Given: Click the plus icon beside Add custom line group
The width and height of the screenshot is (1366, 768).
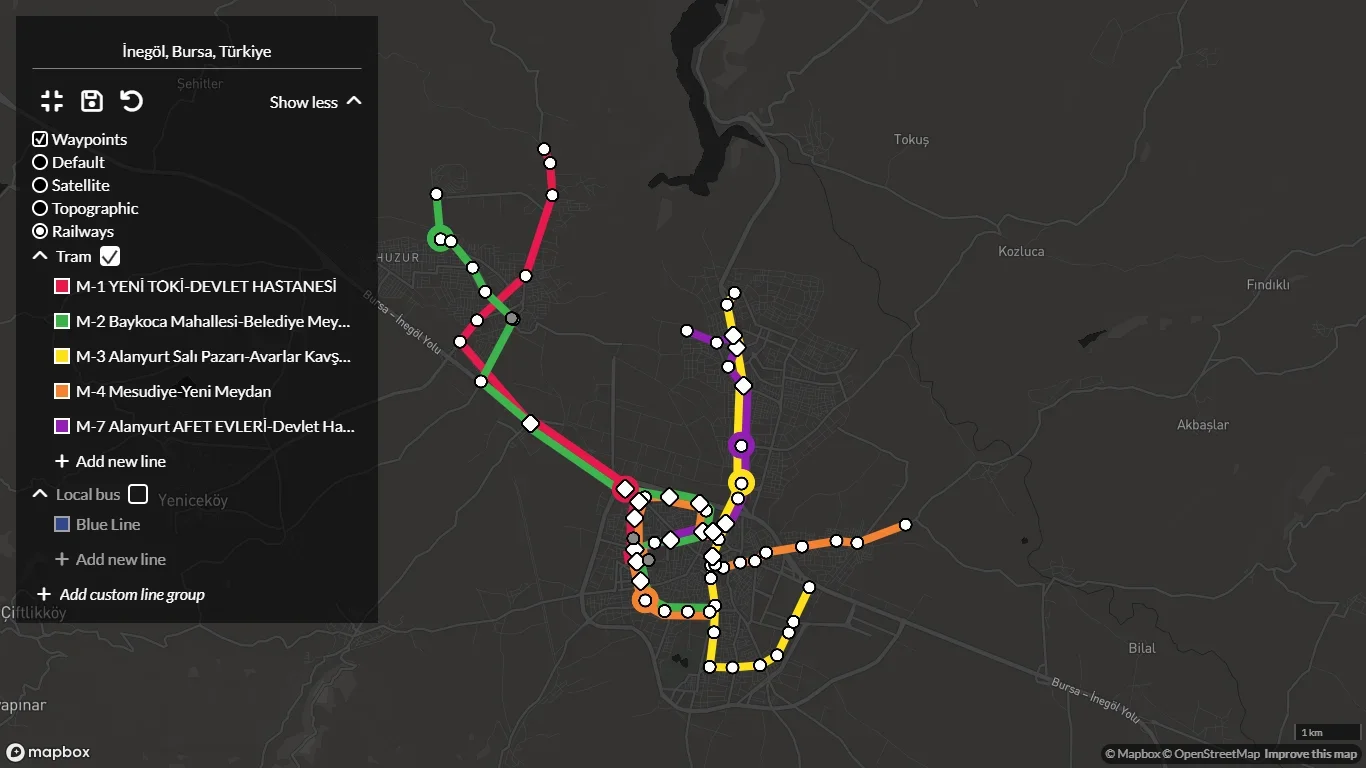Looking at the screenshot, I should 44,594.
